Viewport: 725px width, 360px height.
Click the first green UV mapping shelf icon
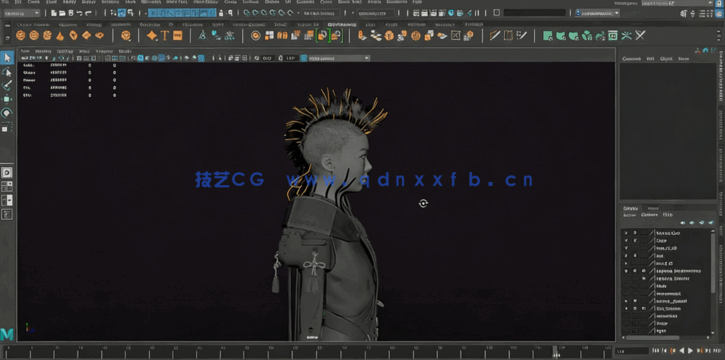tap(548, 35)
